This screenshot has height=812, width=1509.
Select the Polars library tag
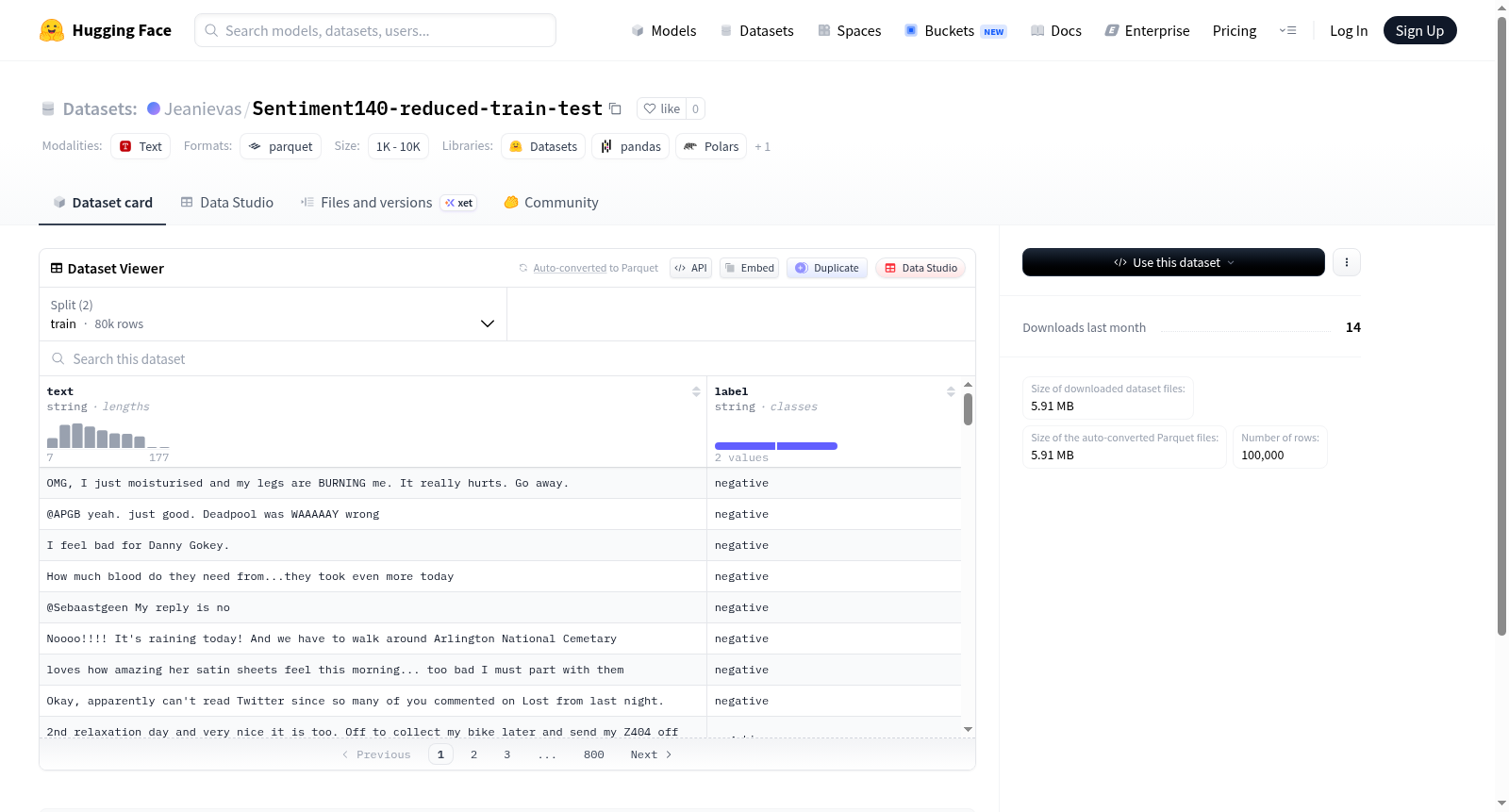pos(711,146)
